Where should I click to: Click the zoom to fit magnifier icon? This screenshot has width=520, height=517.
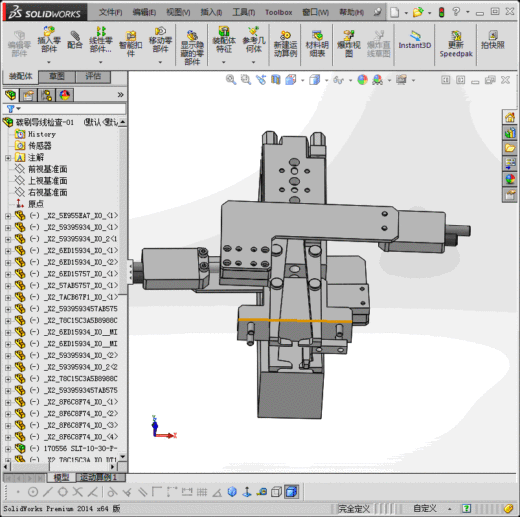tap(231, 80)
